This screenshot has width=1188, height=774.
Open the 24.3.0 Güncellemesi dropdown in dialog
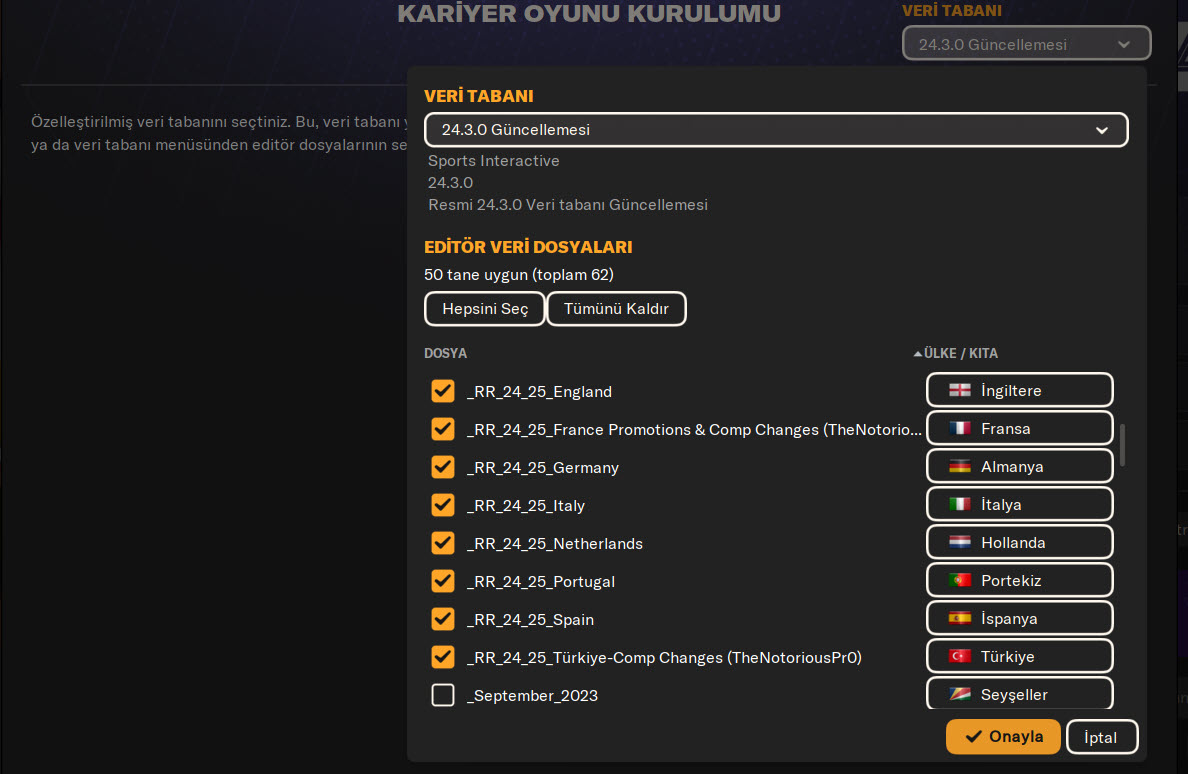[775, 130]
